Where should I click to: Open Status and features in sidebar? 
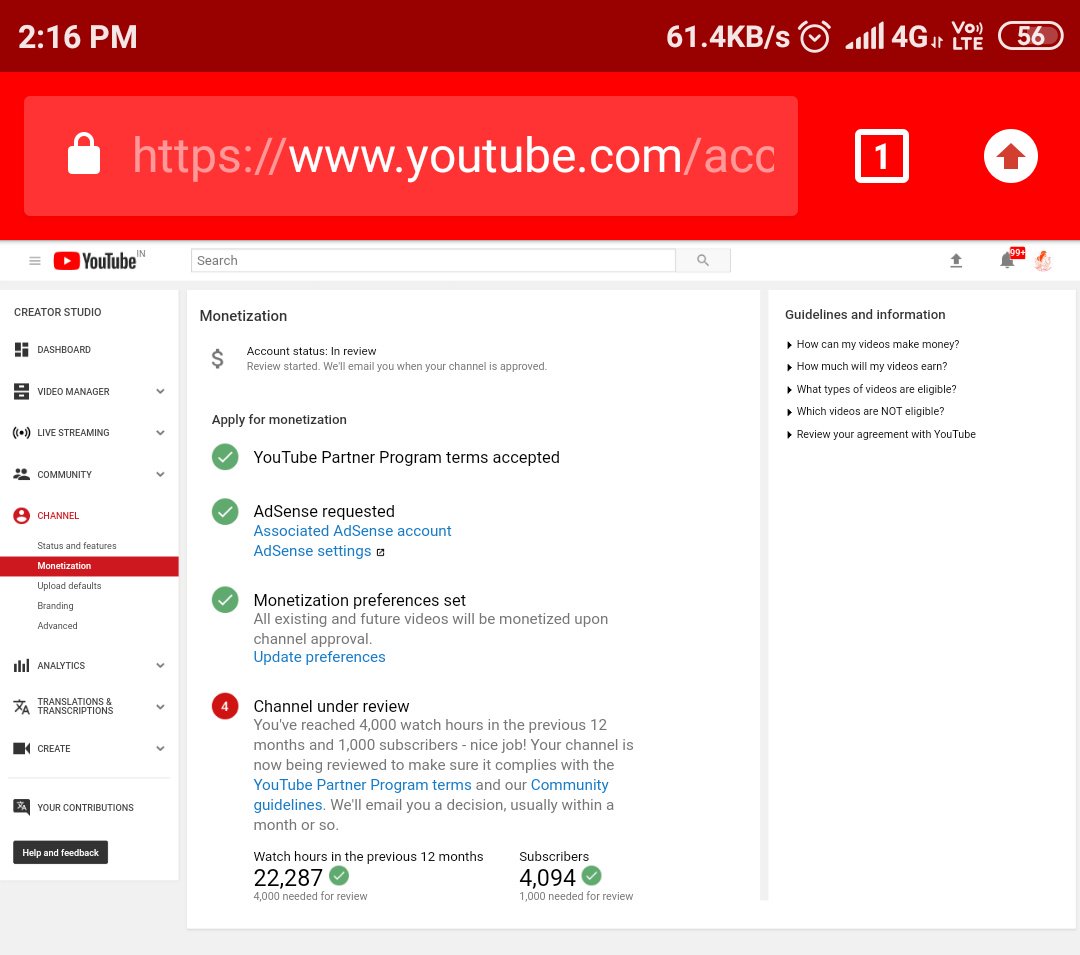(x=77, y=546)
